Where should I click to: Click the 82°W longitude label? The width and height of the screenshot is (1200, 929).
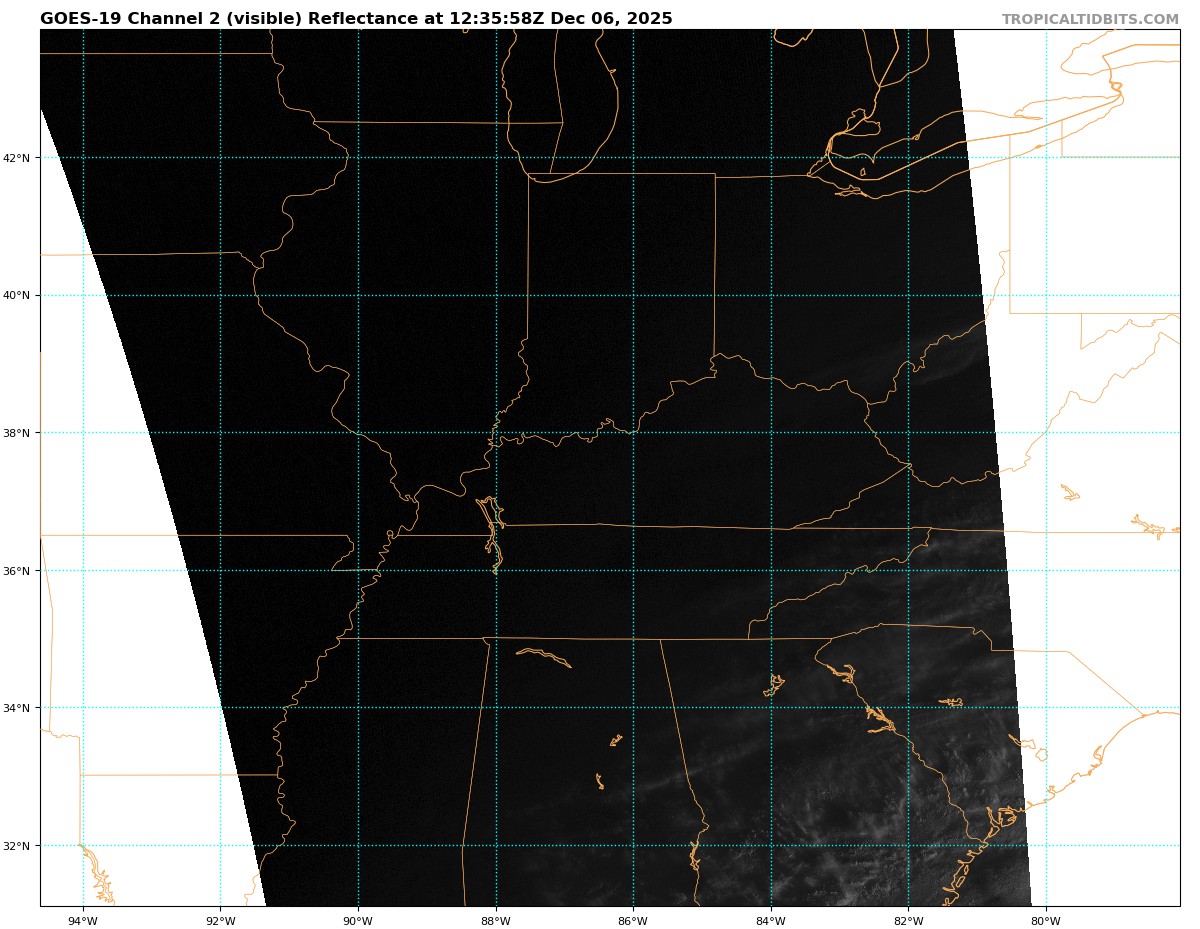908,921
